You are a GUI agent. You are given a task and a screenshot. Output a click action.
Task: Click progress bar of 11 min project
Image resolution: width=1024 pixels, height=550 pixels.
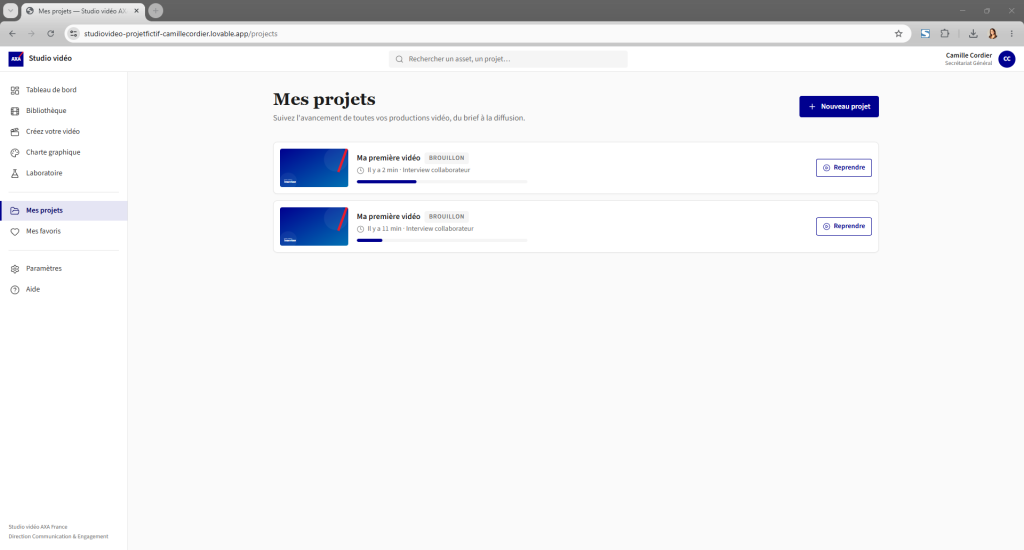tap(441, 240)
